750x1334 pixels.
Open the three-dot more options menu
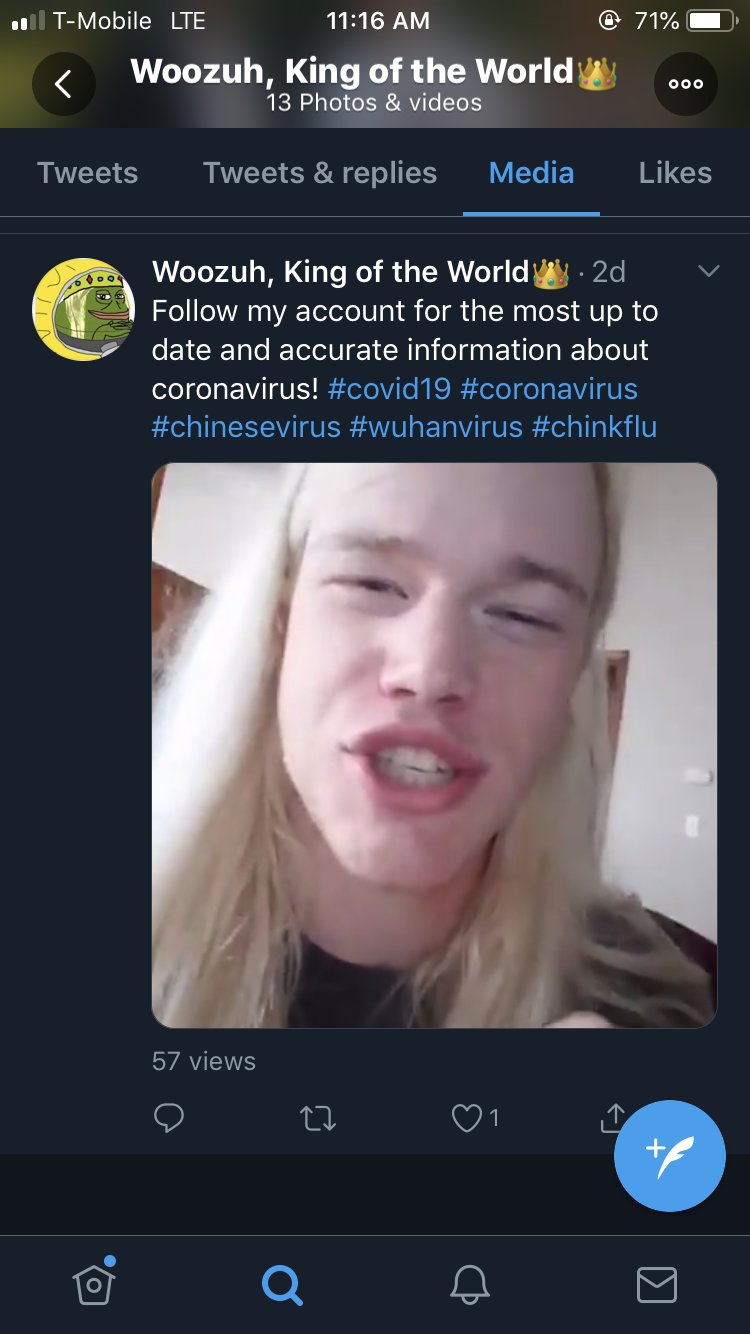685,84
